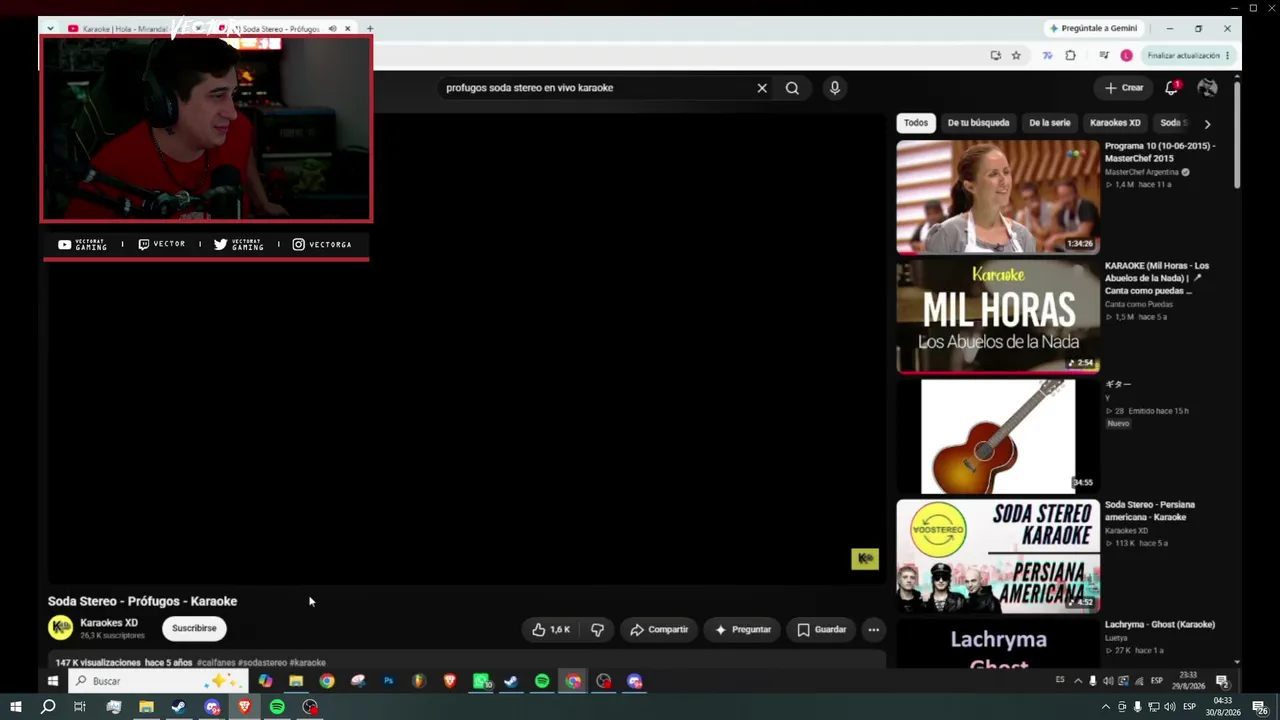
Task: Like the Soda Stereo Prófugos video
Action: point(551,629)
